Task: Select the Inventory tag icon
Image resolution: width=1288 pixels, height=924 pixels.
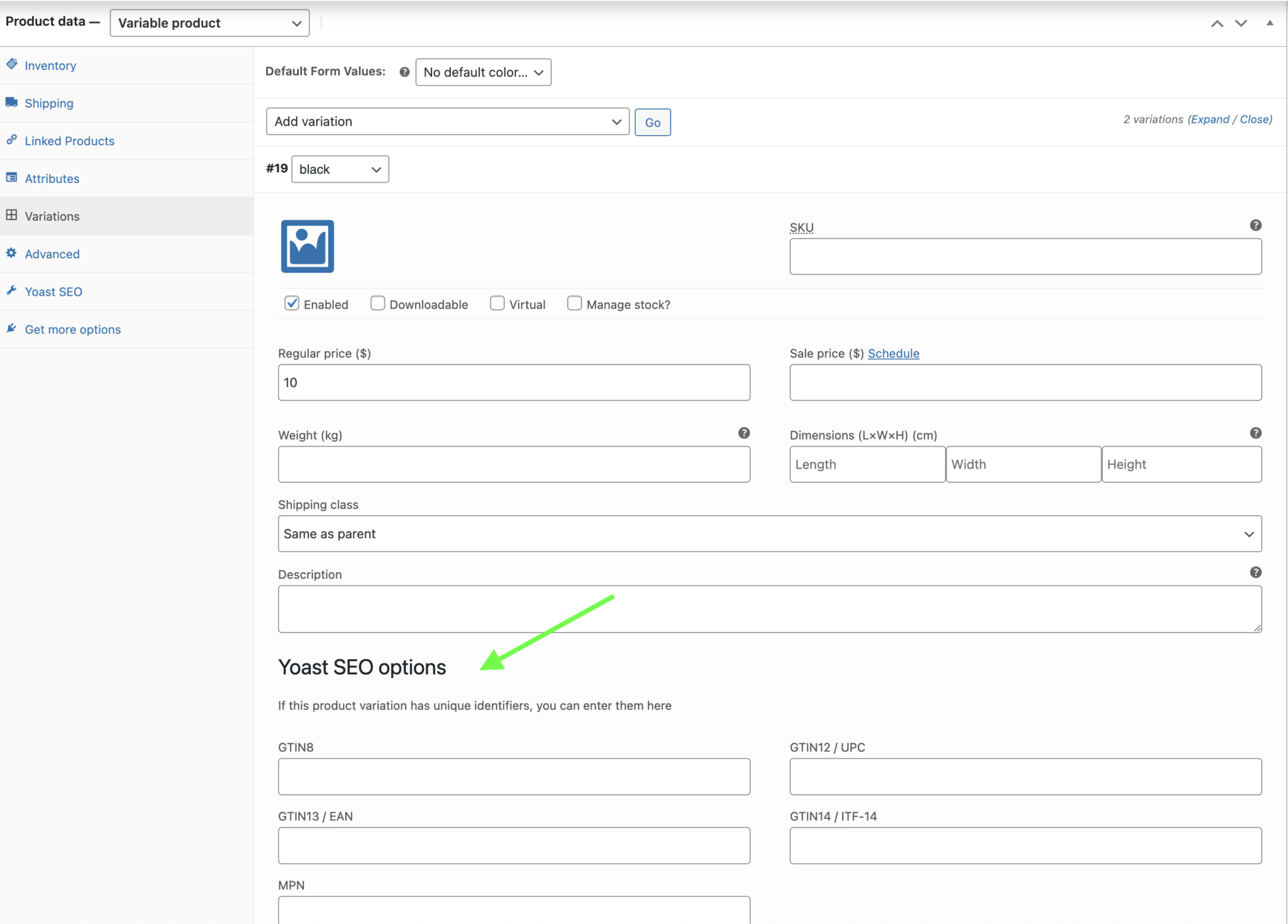Action: point(12,65)
